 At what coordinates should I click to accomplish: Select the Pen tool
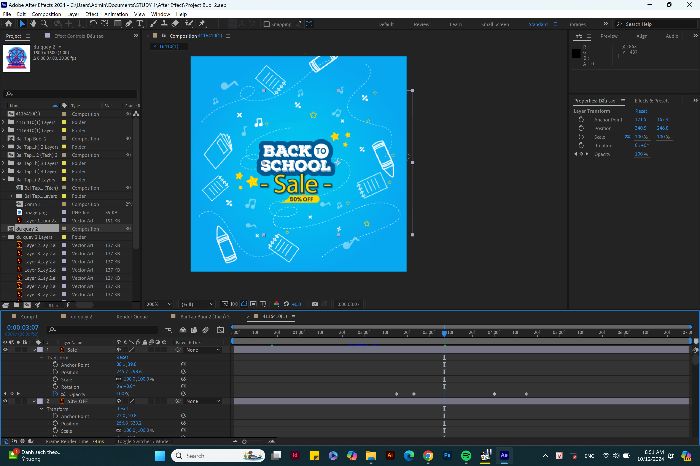pos(129,24)
